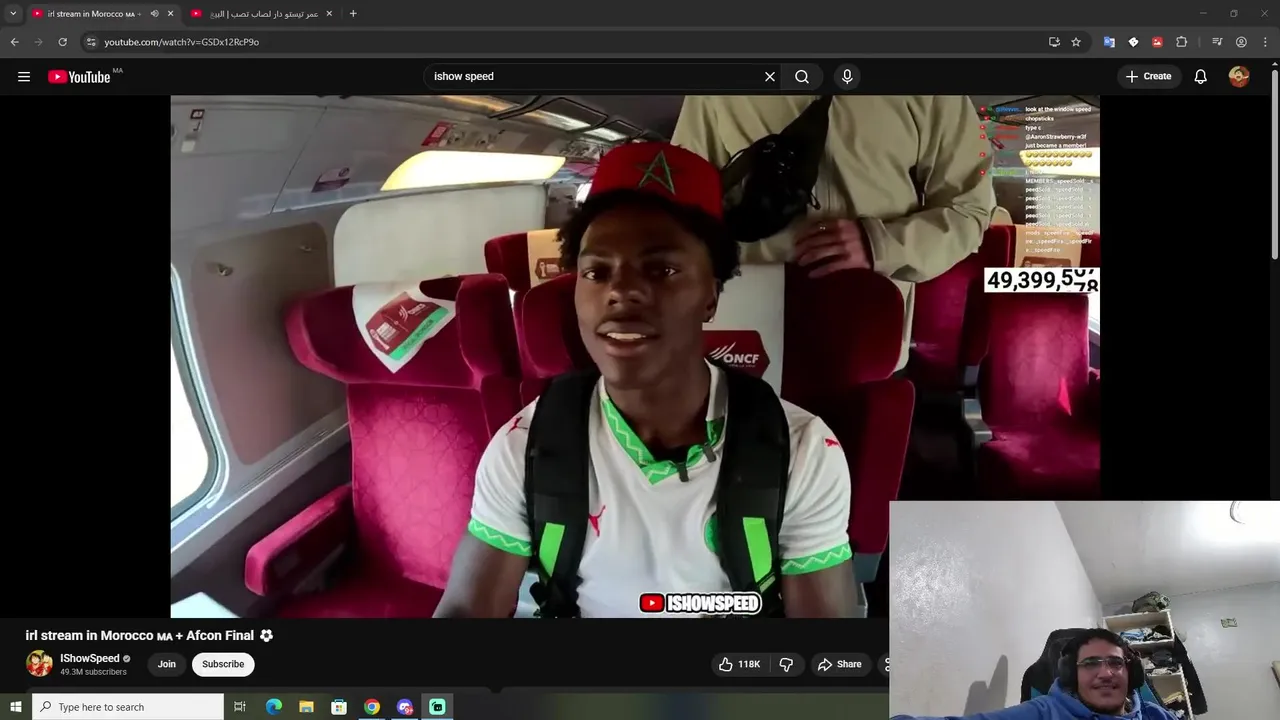Close the Arabic-titled tab

(329, 14)
